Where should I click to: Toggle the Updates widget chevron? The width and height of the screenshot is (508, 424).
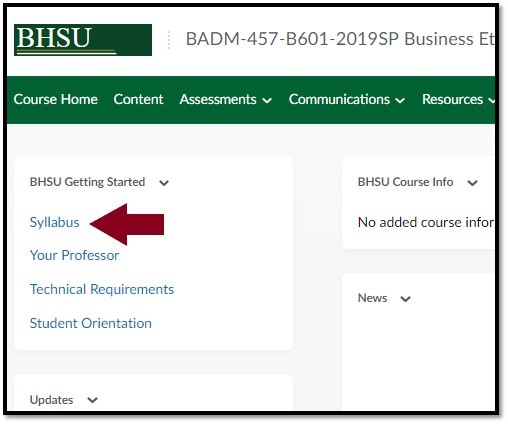[92, 400]
